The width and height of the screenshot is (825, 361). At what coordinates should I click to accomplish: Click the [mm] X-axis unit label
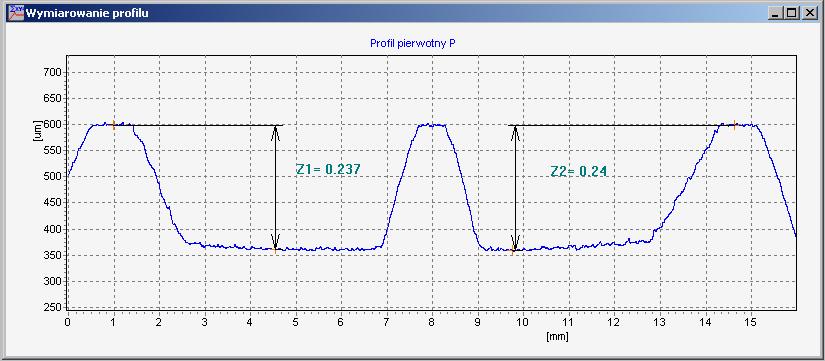557,336
